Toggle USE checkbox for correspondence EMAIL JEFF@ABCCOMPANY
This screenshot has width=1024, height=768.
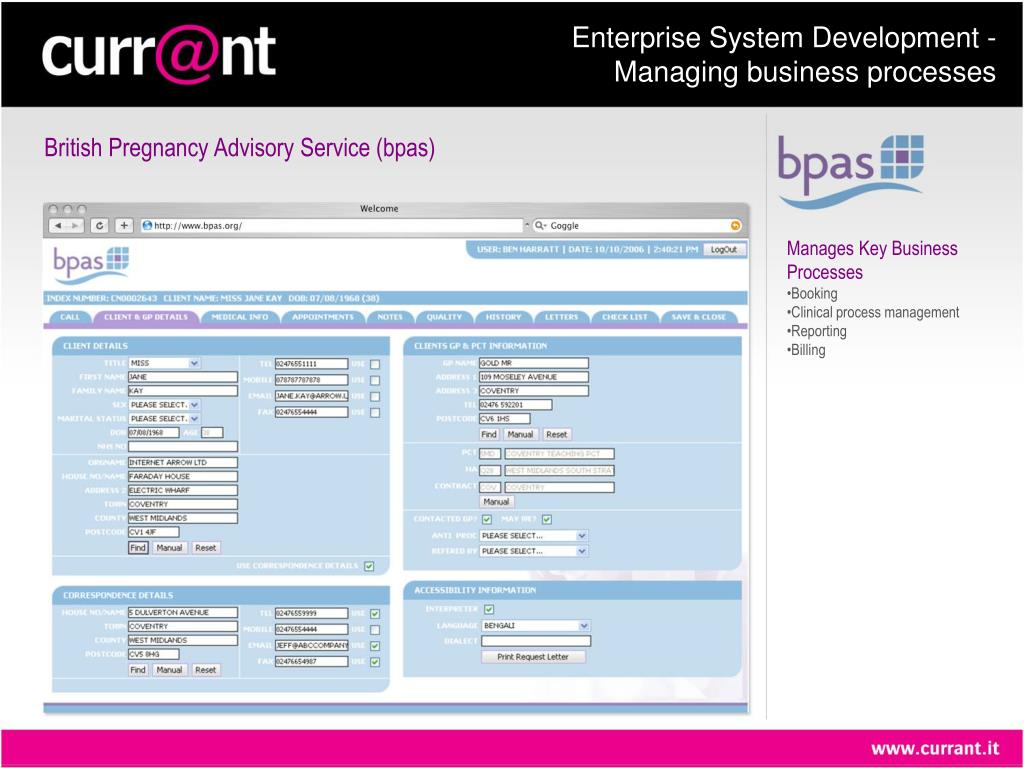(x=375, y=646)
